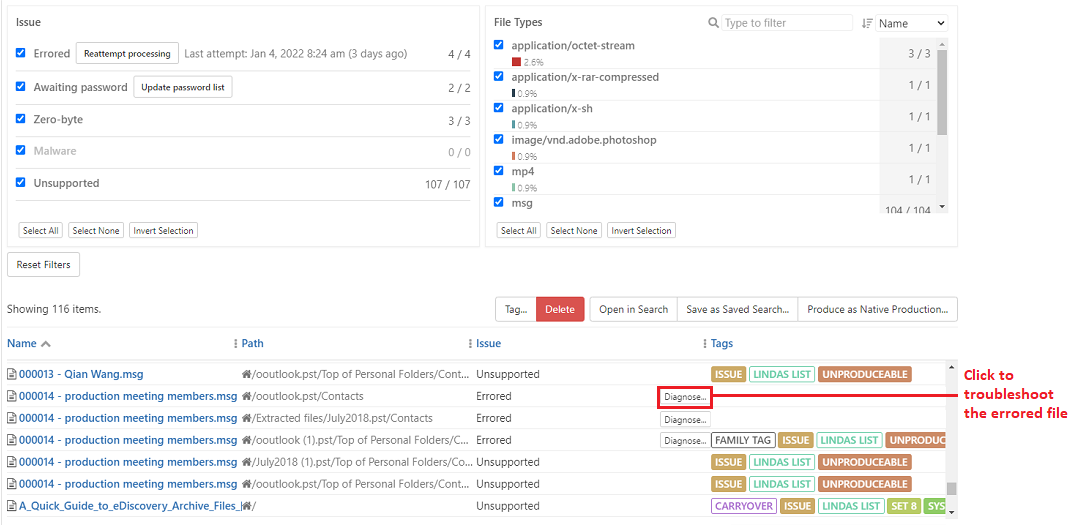The height and width of the screenshot is (525, 1083).
Task: Click Diagnose... for Extracted files/July2018.pst row
Action: point(685,419)
